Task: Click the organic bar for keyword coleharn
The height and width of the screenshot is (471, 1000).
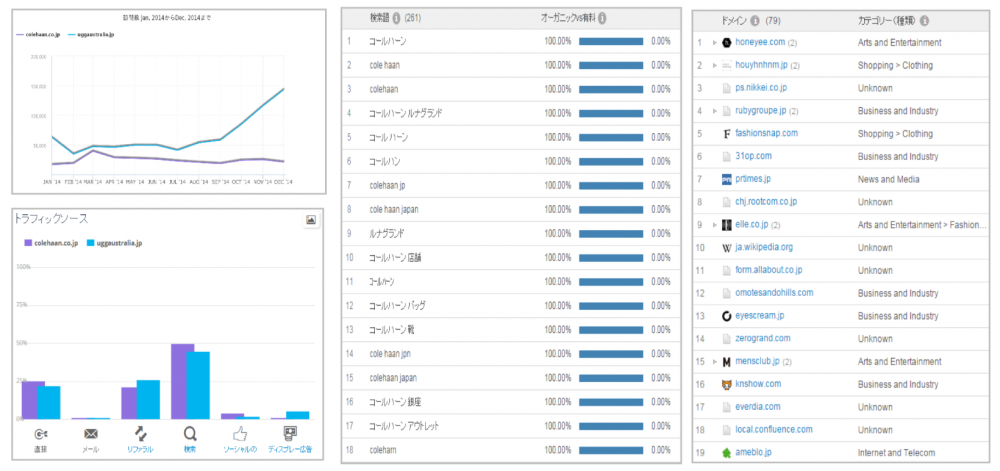Action: coord(611,449)
